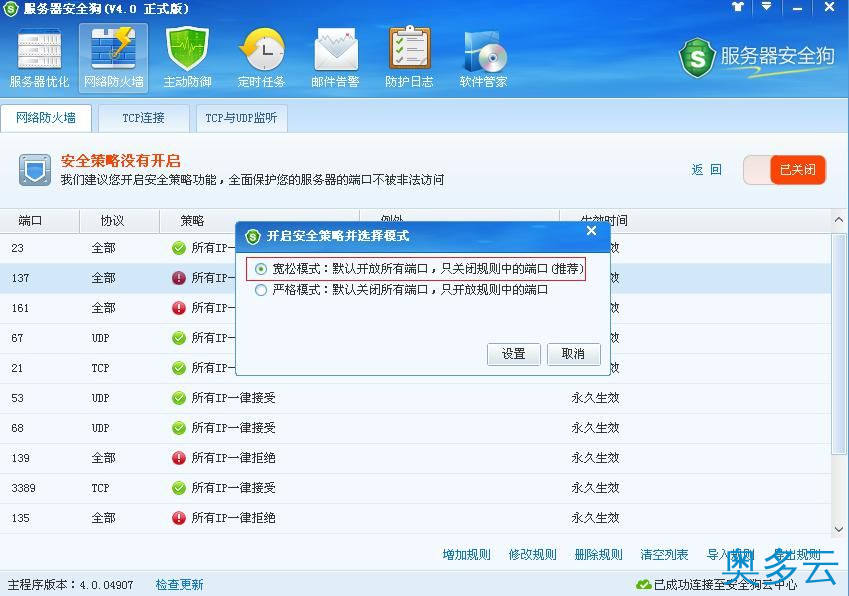Click the 增加规则 link
849x596 pixels.
tap(466, 555)
